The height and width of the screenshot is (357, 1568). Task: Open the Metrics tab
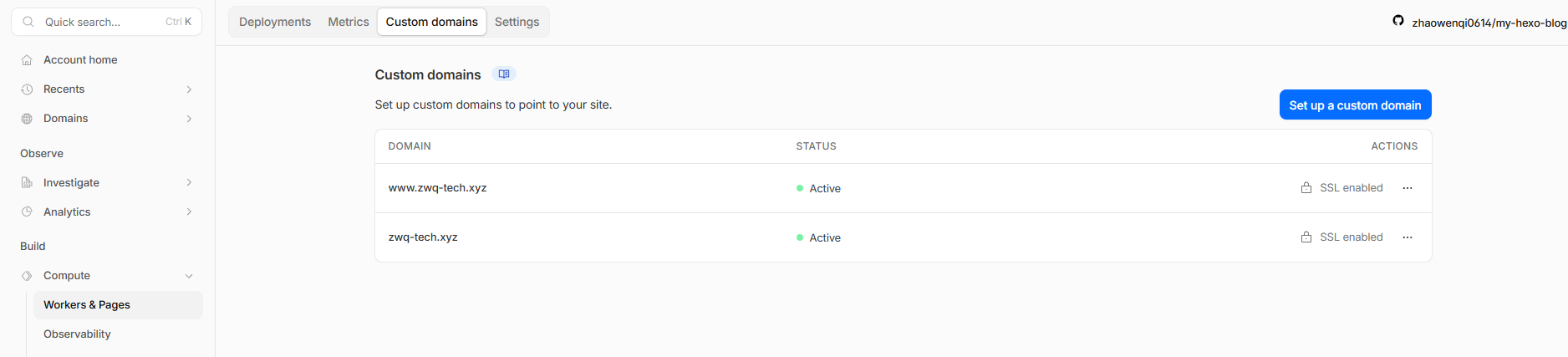coord(349,22)
